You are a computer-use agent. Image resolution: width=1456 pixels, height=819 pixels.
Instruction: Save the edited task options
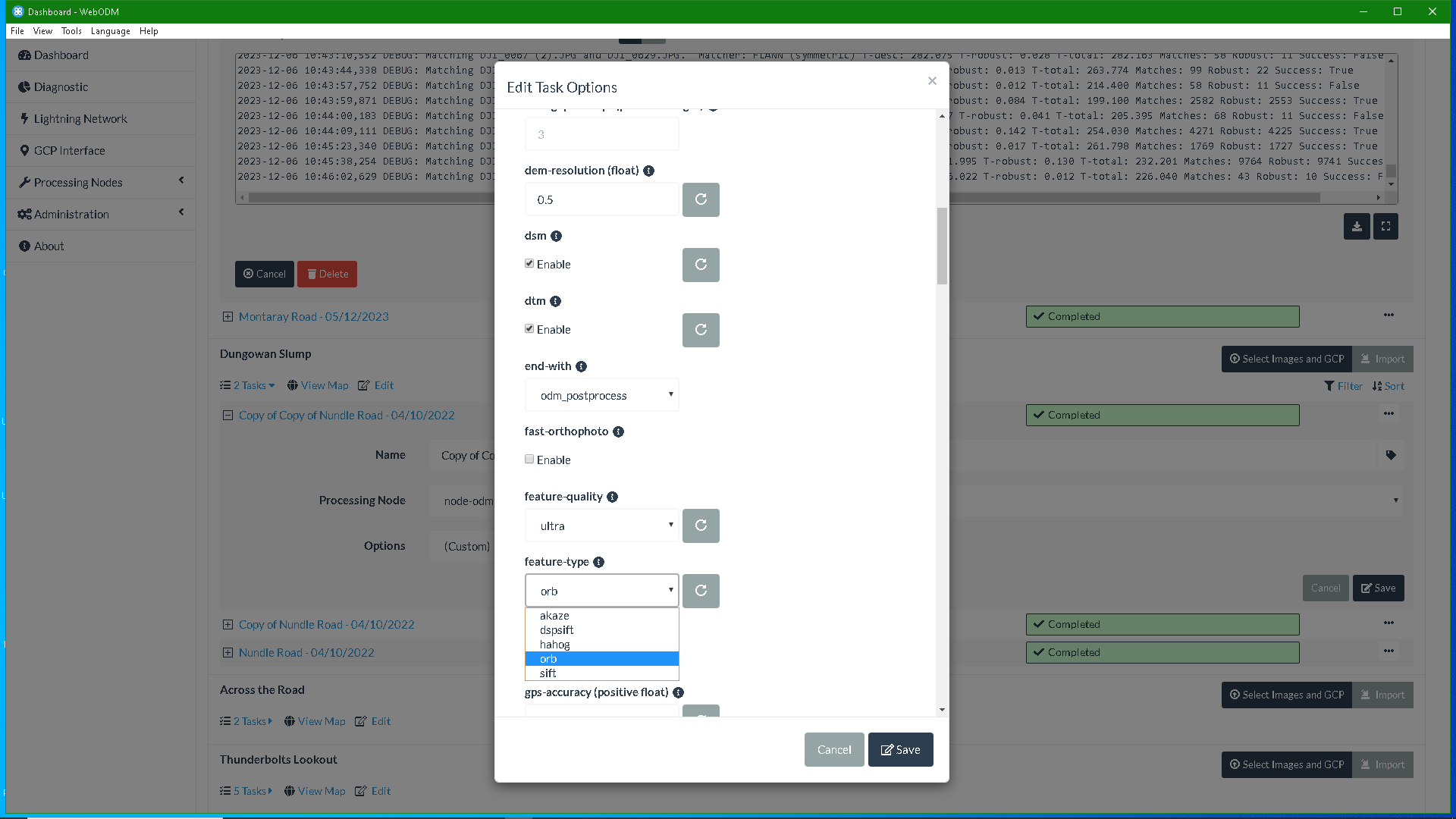click(x=900, y=749)
